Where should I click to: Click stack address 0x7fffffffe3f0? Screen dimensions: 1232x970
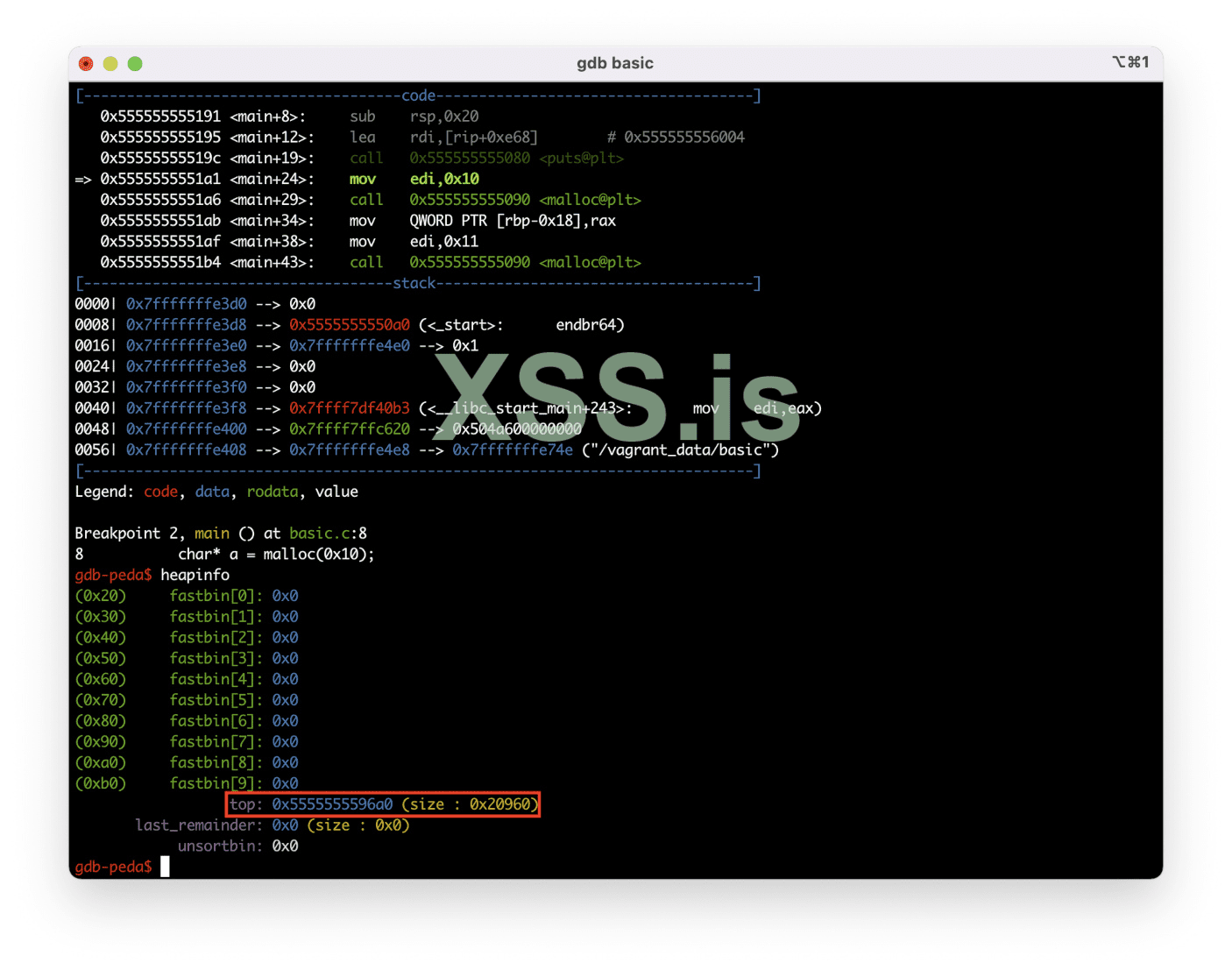[187, 387]
